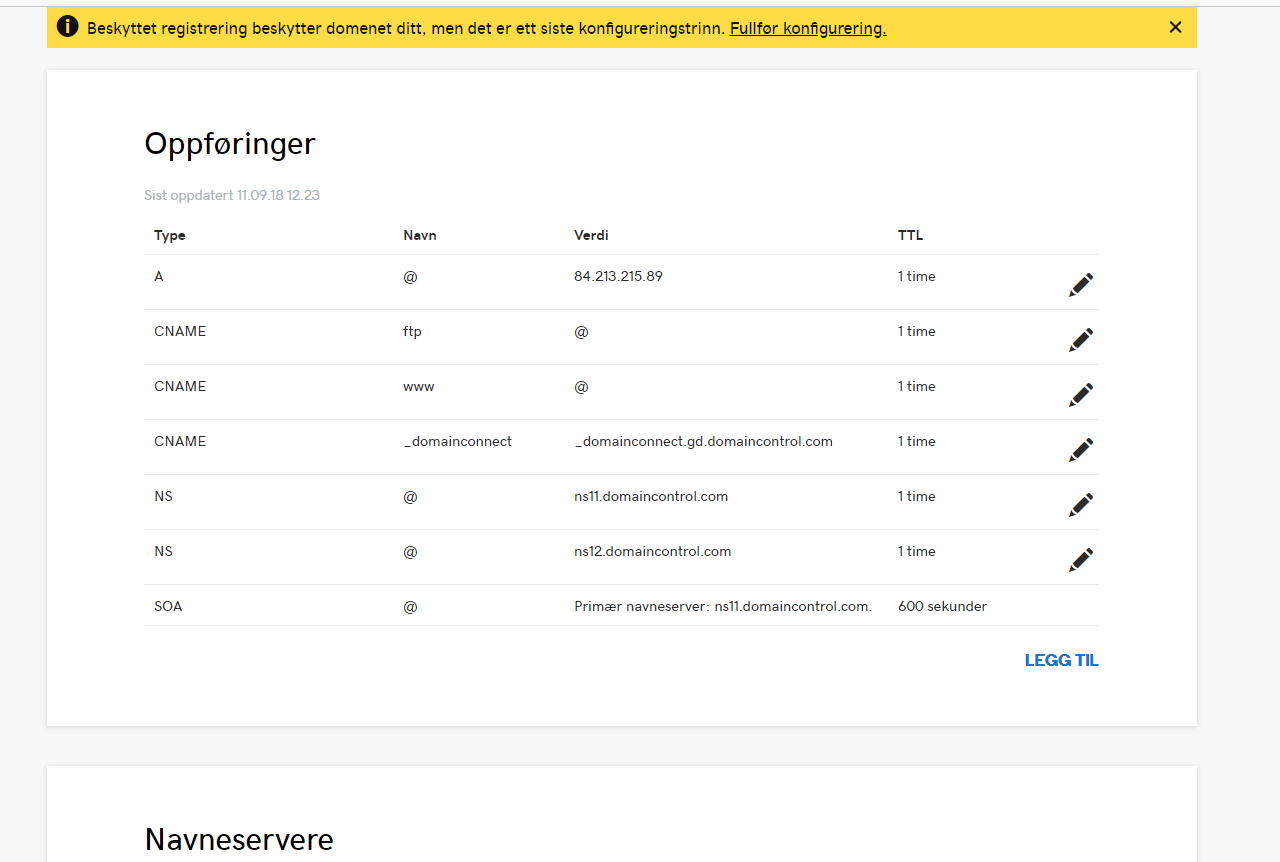Image resolution: width=1280 pixels, height=862 pixels.
Task: Edit the ftp CNAME record
Action: pos(1080,340)
